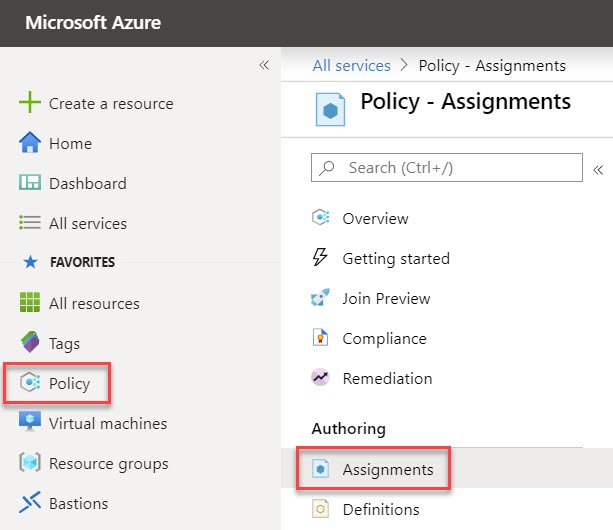Click the Virtual machines monitor icon
Screen dimensions: 613x530
click(31, 423)
